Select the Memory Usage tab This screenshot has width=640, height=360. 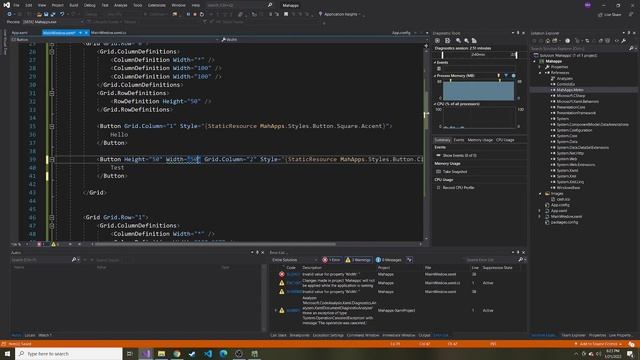coord(480,140)
